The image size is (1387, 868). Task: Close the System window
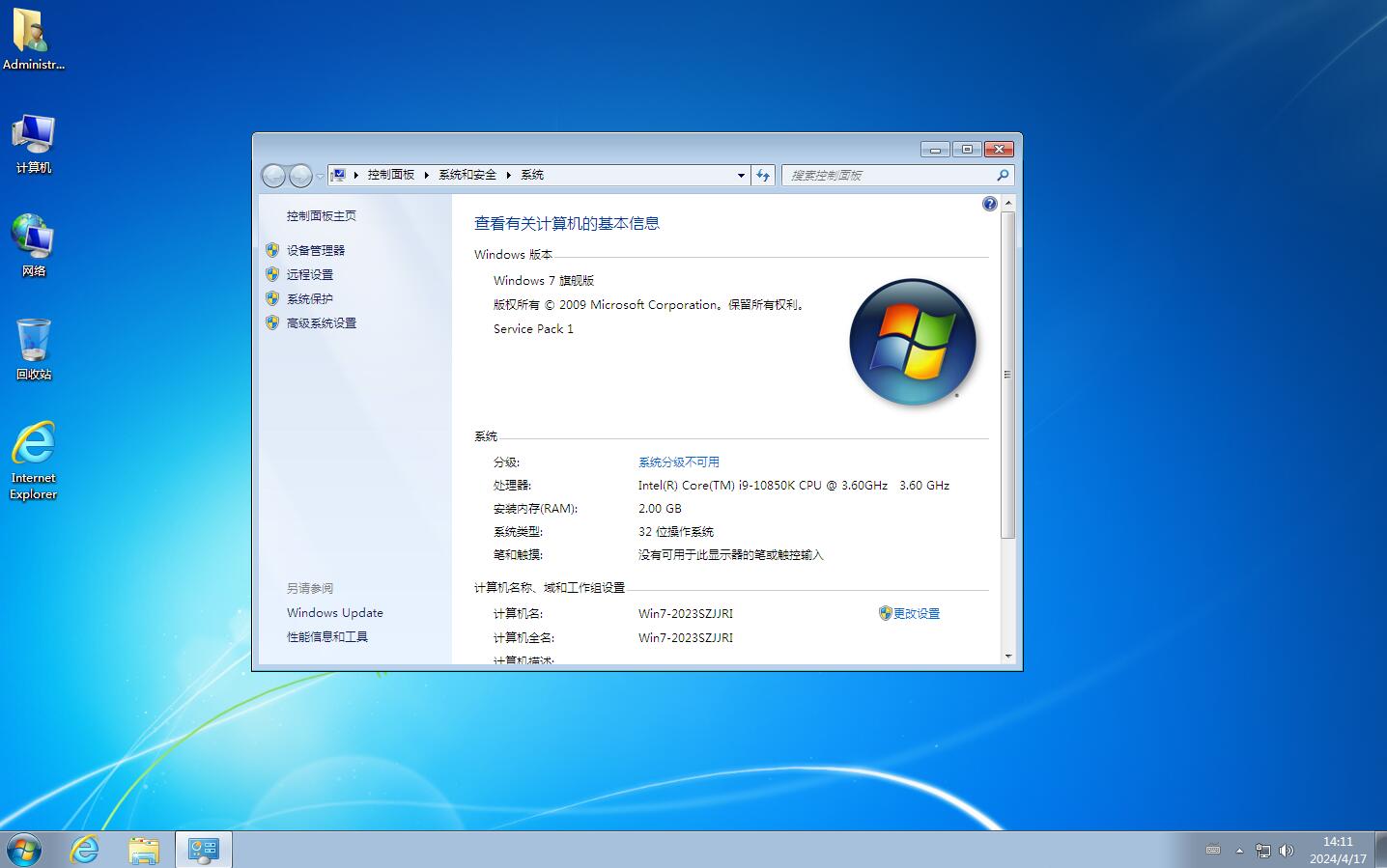[x=999, y=149]
